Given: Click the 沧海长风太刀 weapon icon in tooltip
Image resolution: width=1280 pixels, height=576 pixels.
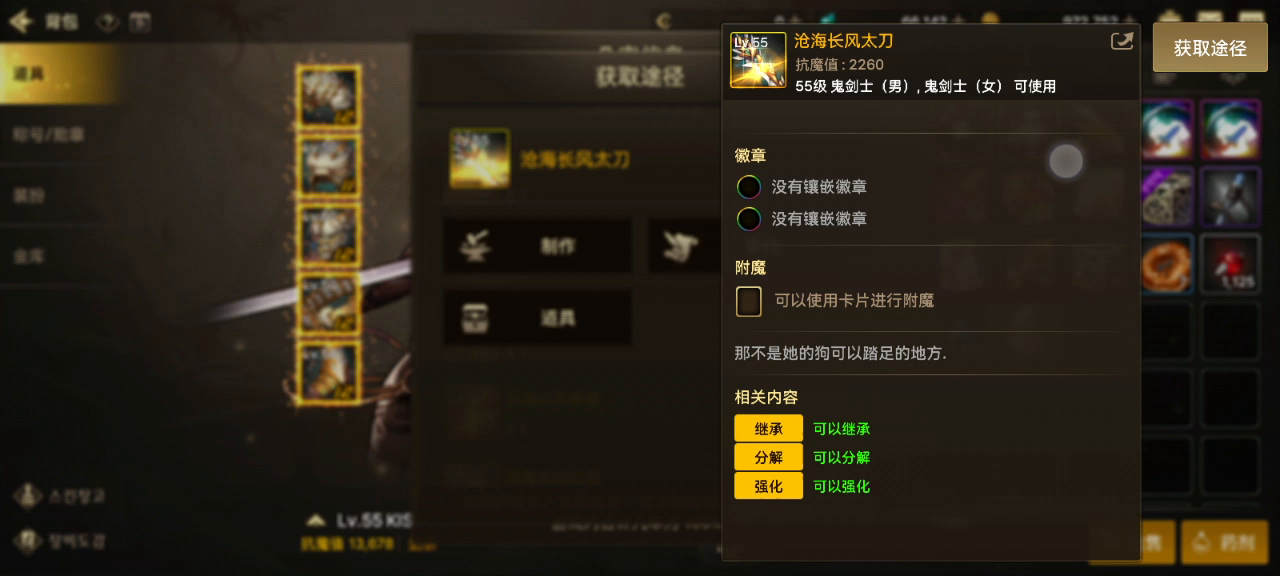Looking at the screenshot, I should pyautogui.click(x=758, y=60).
